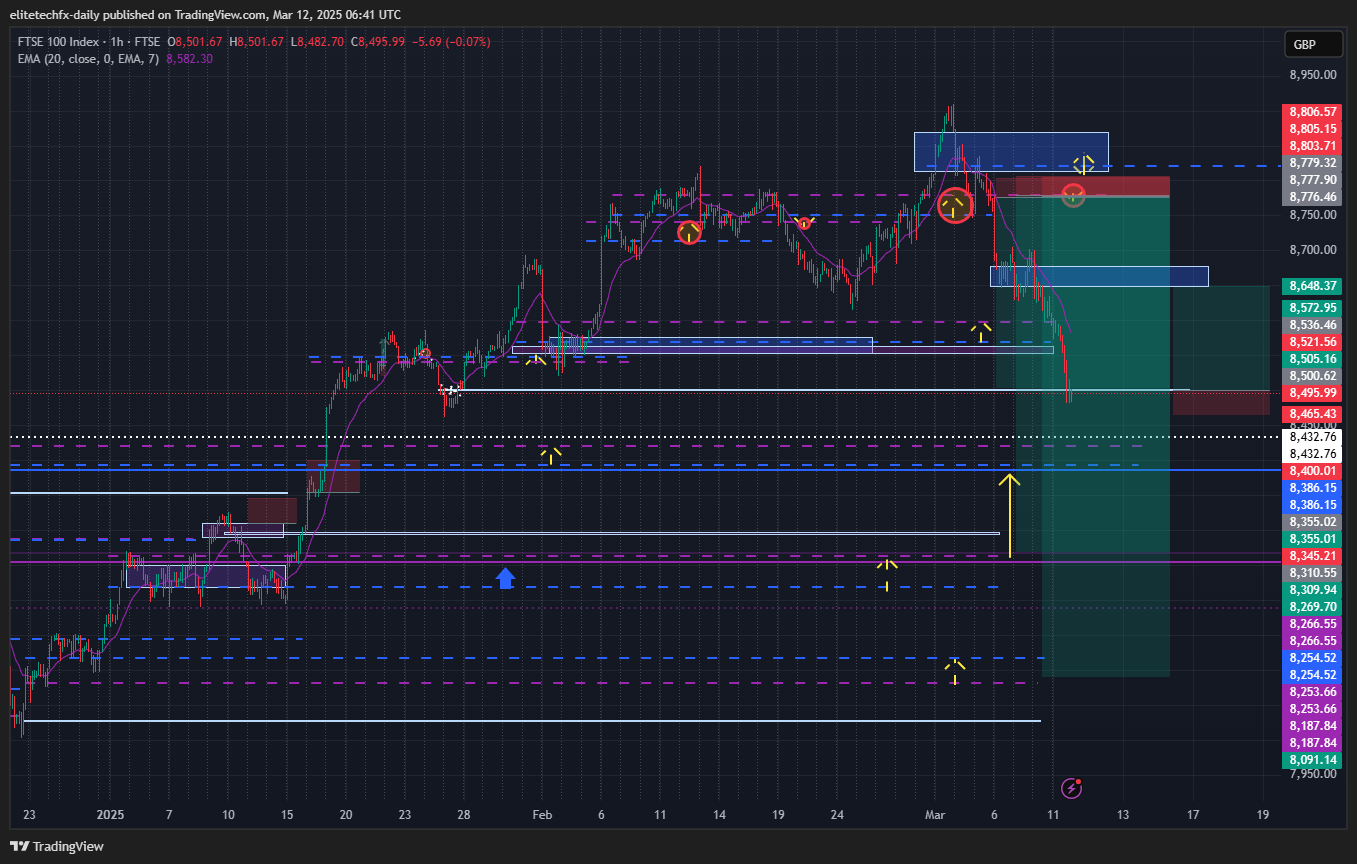Click the 24 date on time axis
Screen dimensions: 1357x864
837,815
